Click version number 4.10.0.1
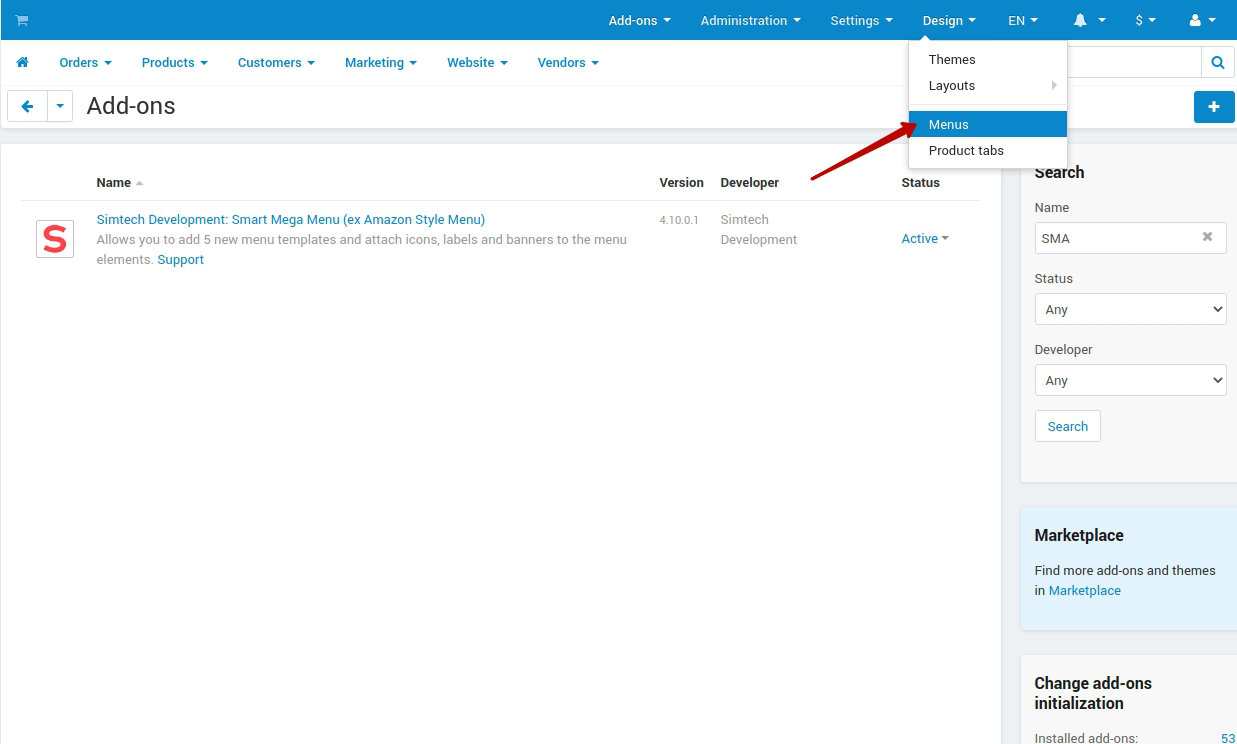The width and height of the screenshot is (1237, 744). [679, 219]
